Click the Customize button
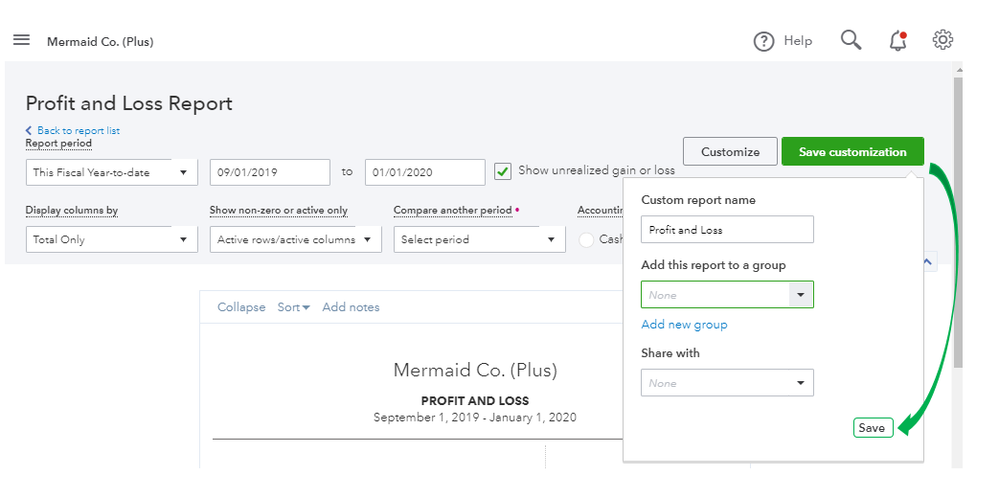This screenshot has height=496, width=999. tap(730, 152)
